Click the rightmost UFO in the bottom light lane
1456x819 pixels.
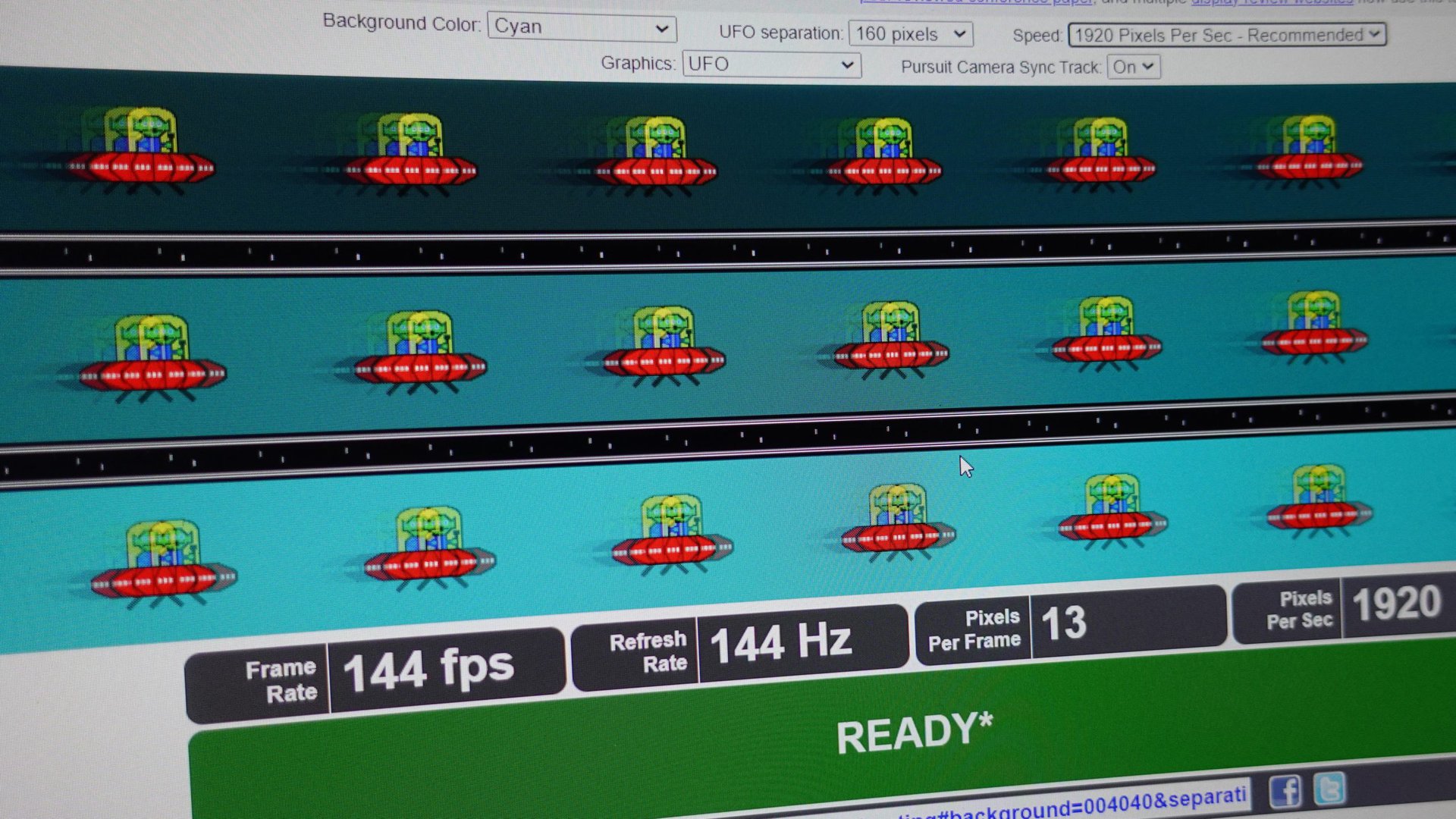[1319, 500]
